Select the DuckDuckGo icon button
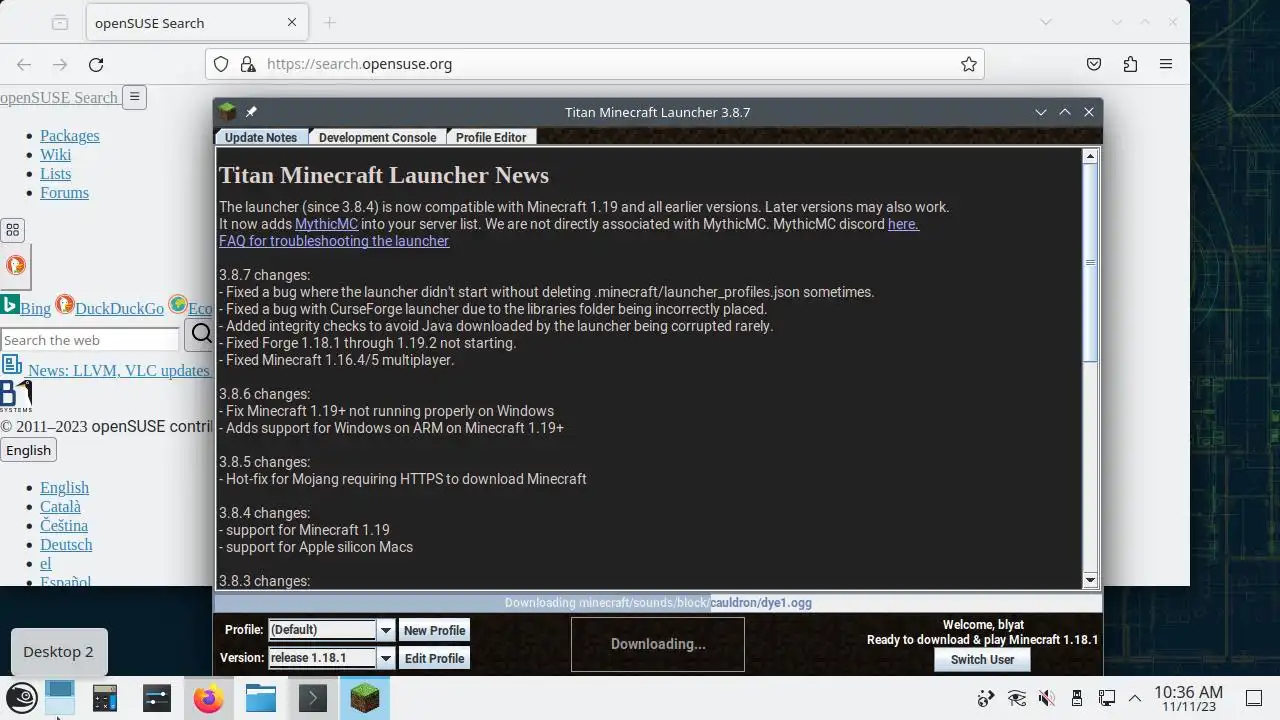The image size is (1280, 720). click(x=15, y=265)
